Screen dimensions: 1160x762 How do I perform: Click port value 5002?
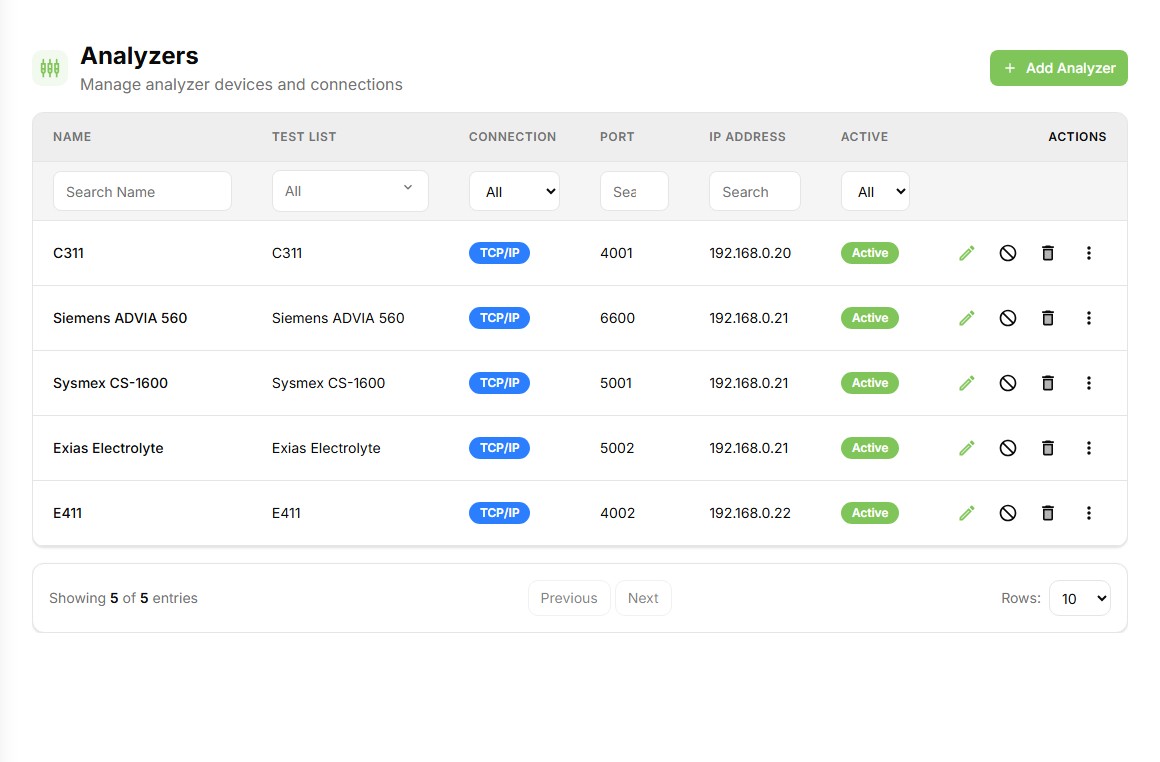point(617,448)
